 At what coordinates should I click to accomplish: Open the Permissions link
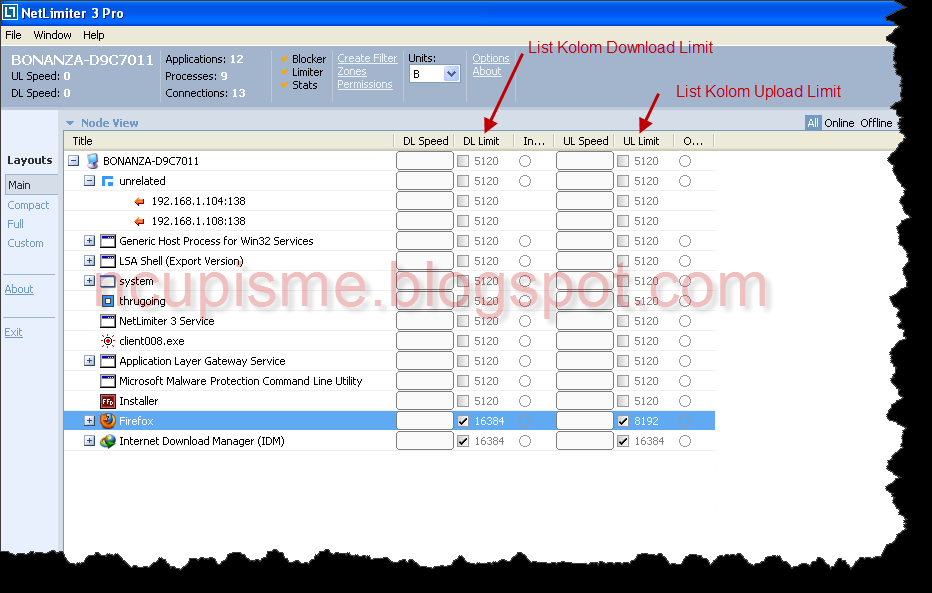[x=365, y=84]
